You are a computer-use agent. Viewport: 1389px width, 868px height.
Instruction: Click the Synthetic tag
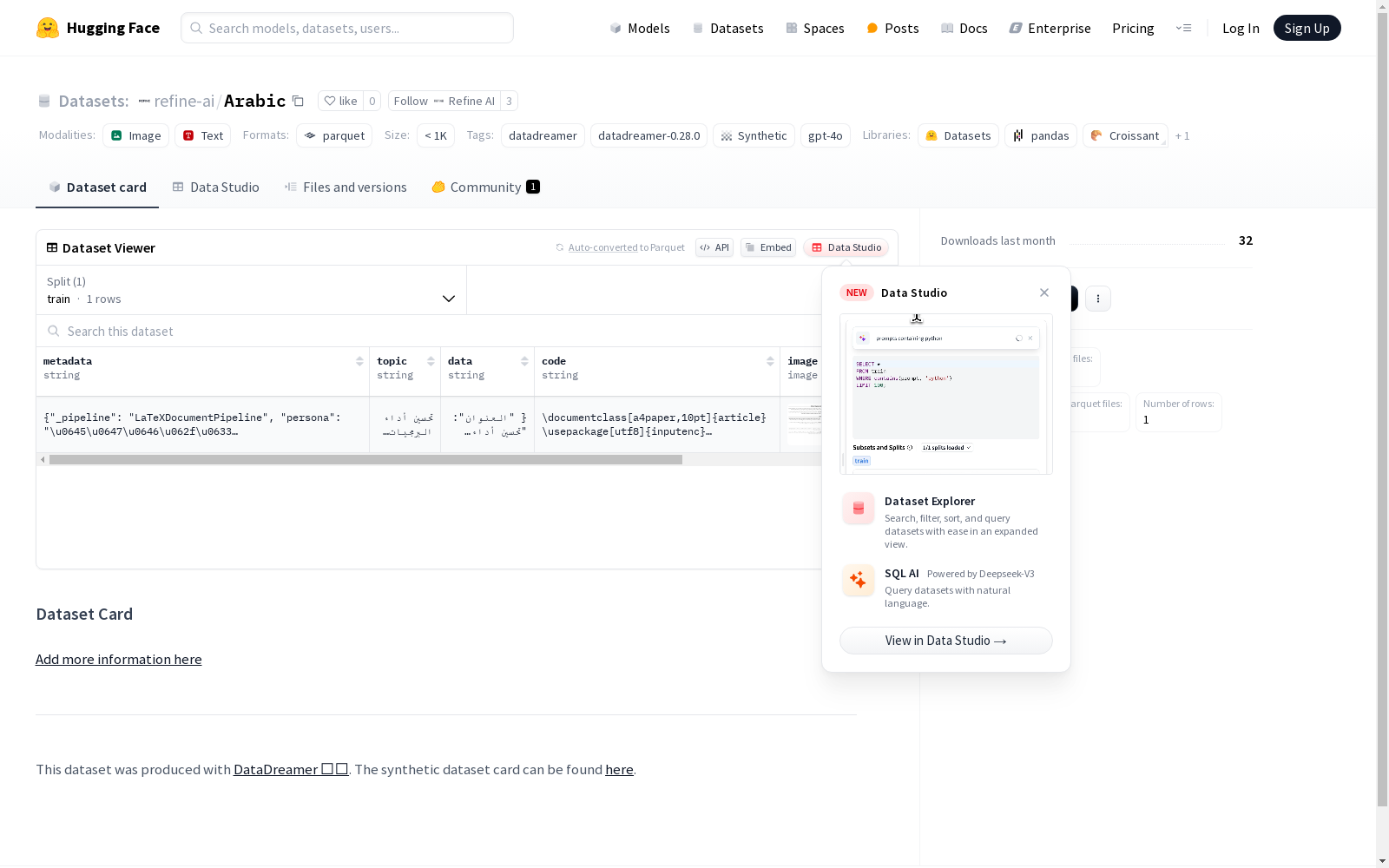click(754, 135)
